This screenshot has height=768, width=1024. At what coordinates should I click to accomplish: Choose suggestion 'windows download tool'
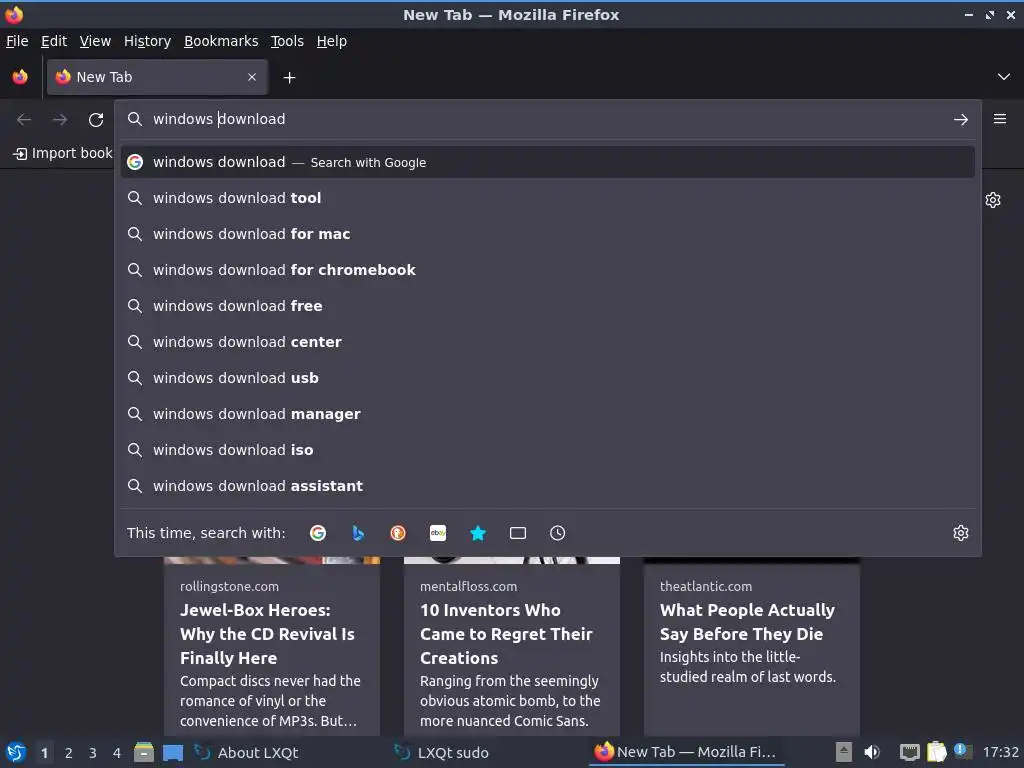547,198
